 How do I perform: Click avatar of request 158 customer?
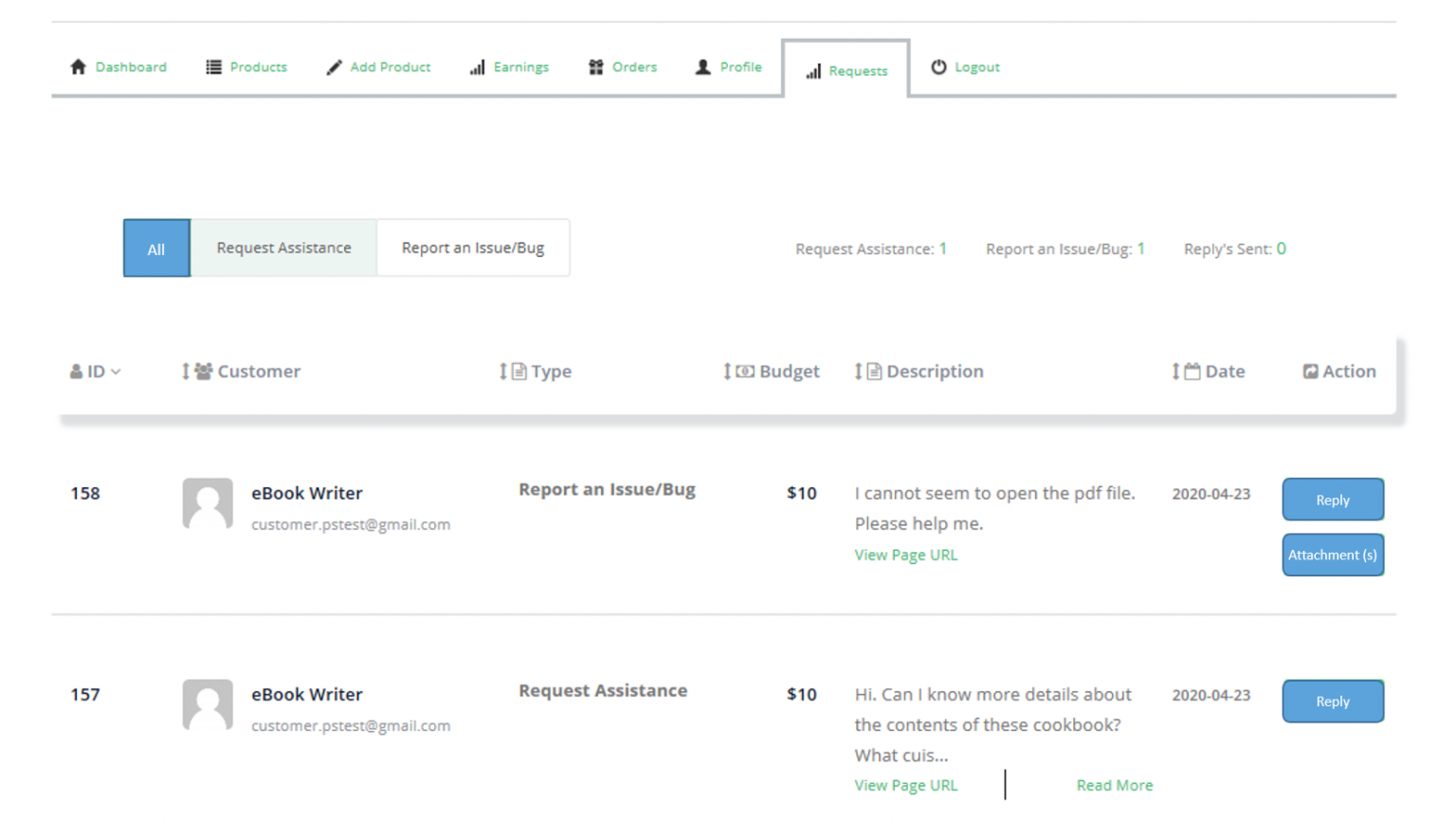pyautogui.click(x=208, y=503)
